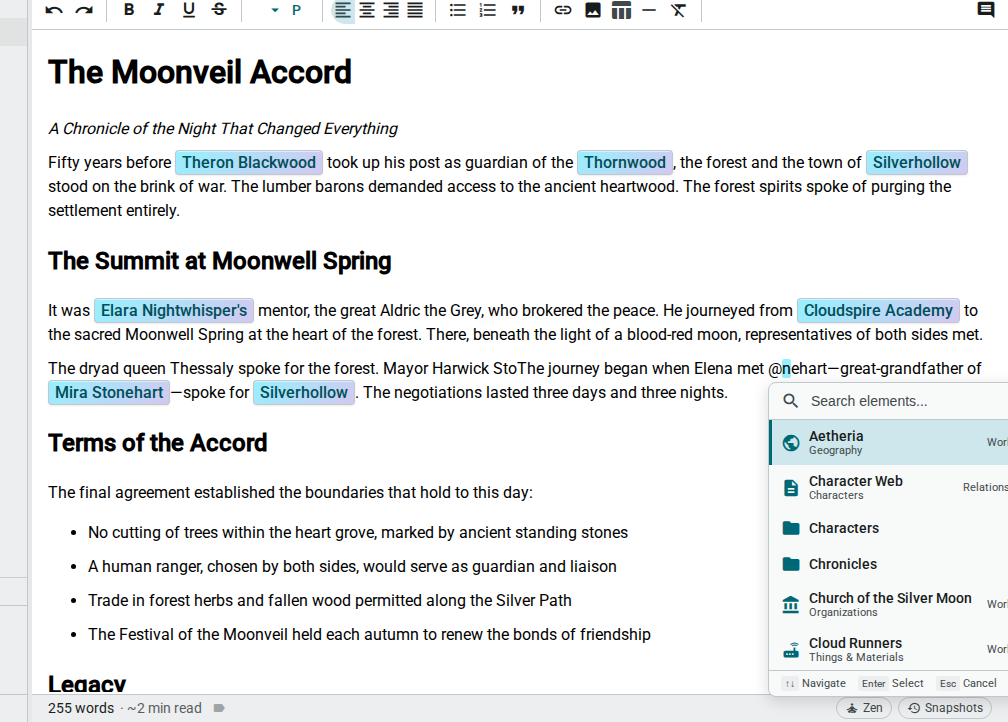
Task: Apply blockquote formatting
Action: [518, 10]
